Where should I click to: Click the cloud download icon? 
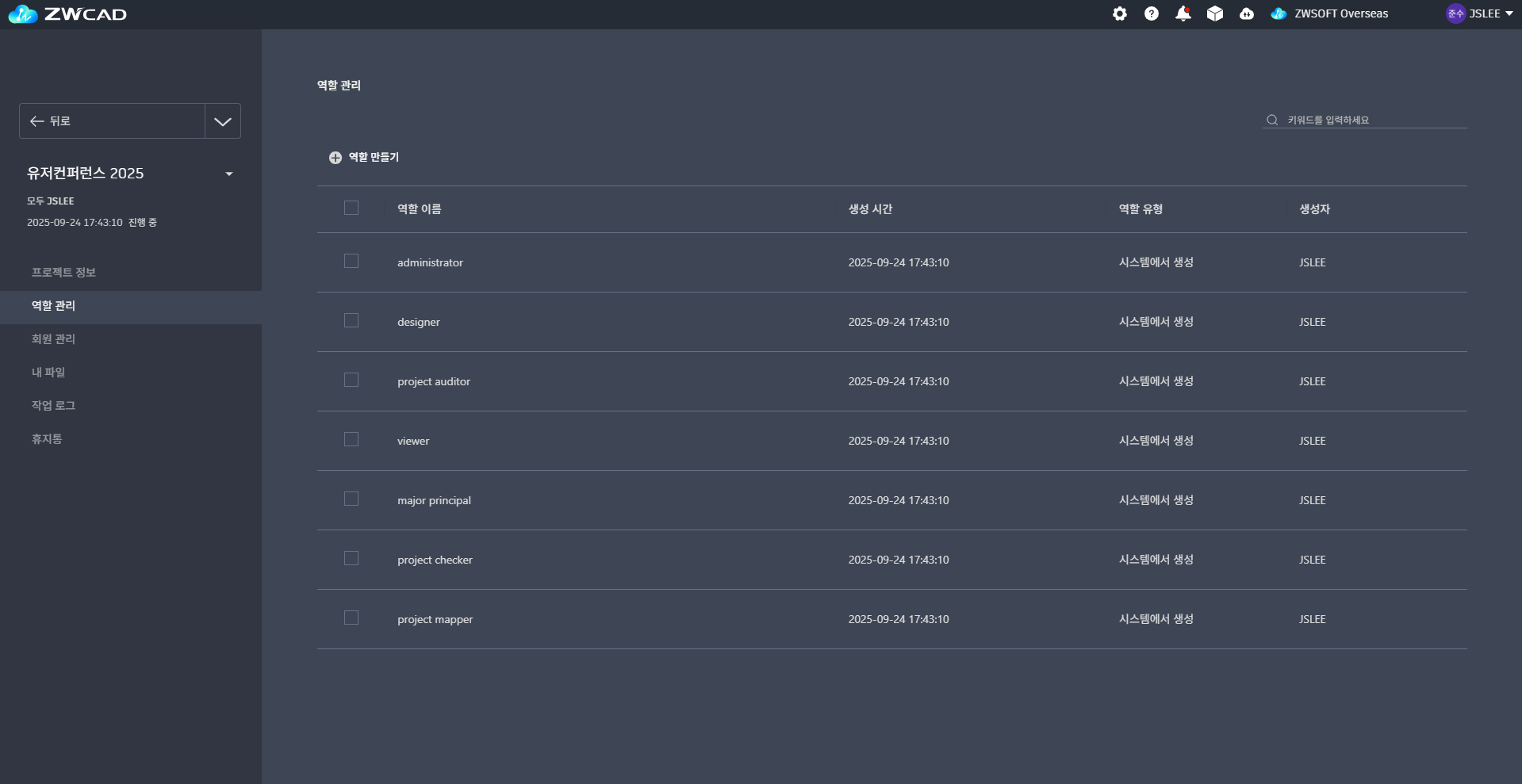pyautogui.click(x=1246, y=13)
